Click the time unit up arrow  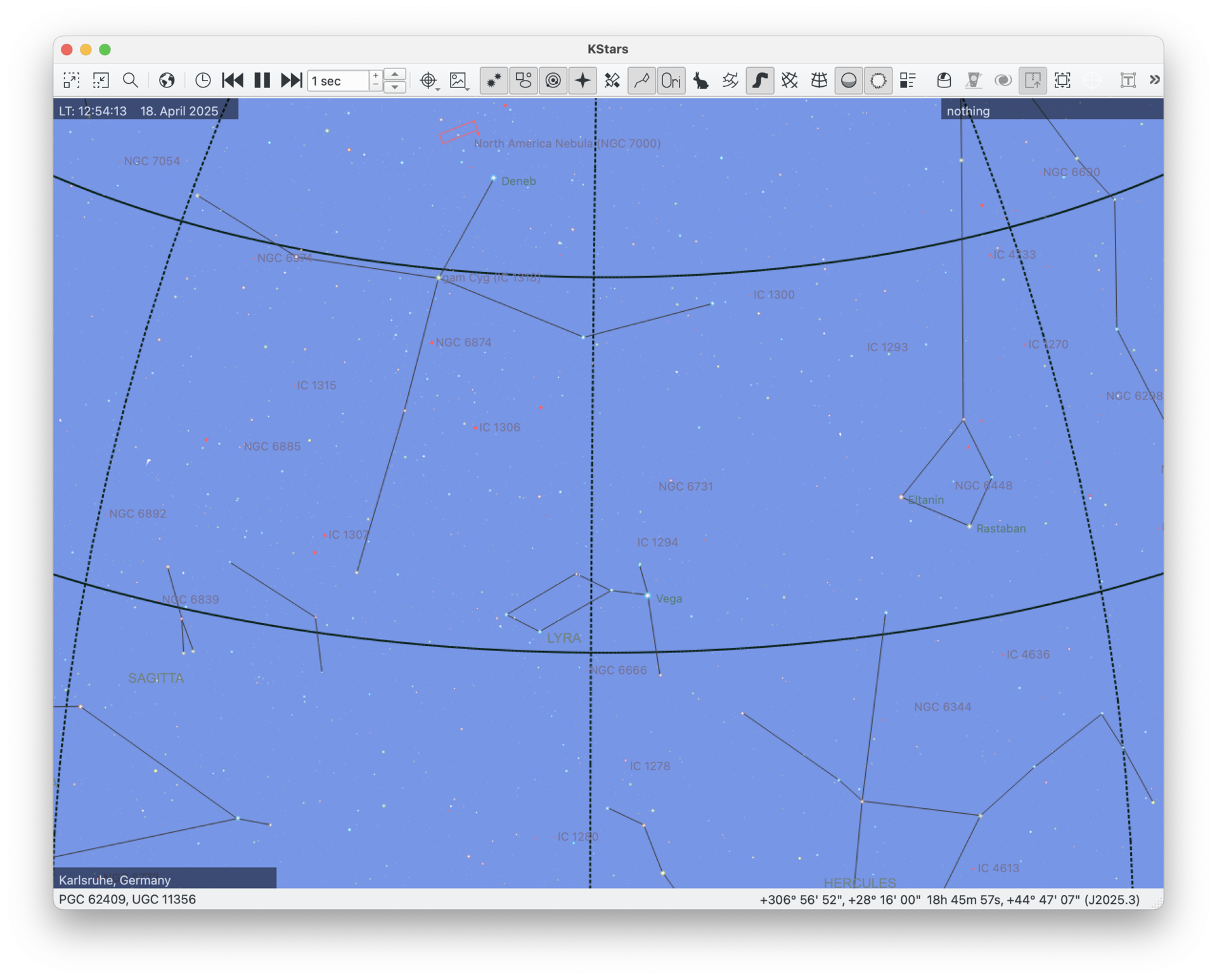point(395,75)
